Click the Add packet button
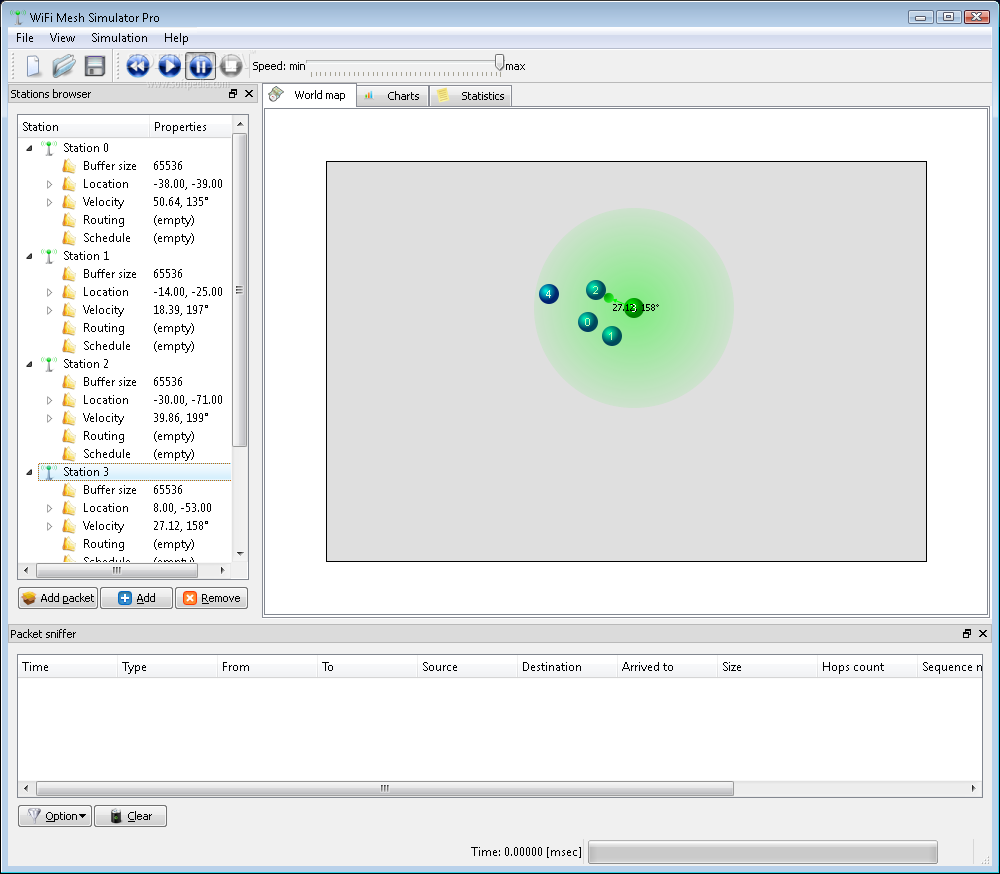 coord(58,598)
